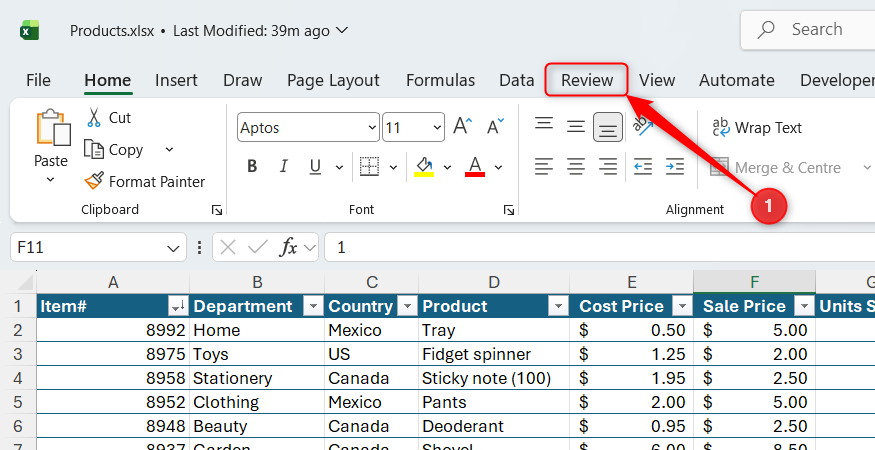Open the Sale Price column filter
875x450 pixels.
coord(804,306)
